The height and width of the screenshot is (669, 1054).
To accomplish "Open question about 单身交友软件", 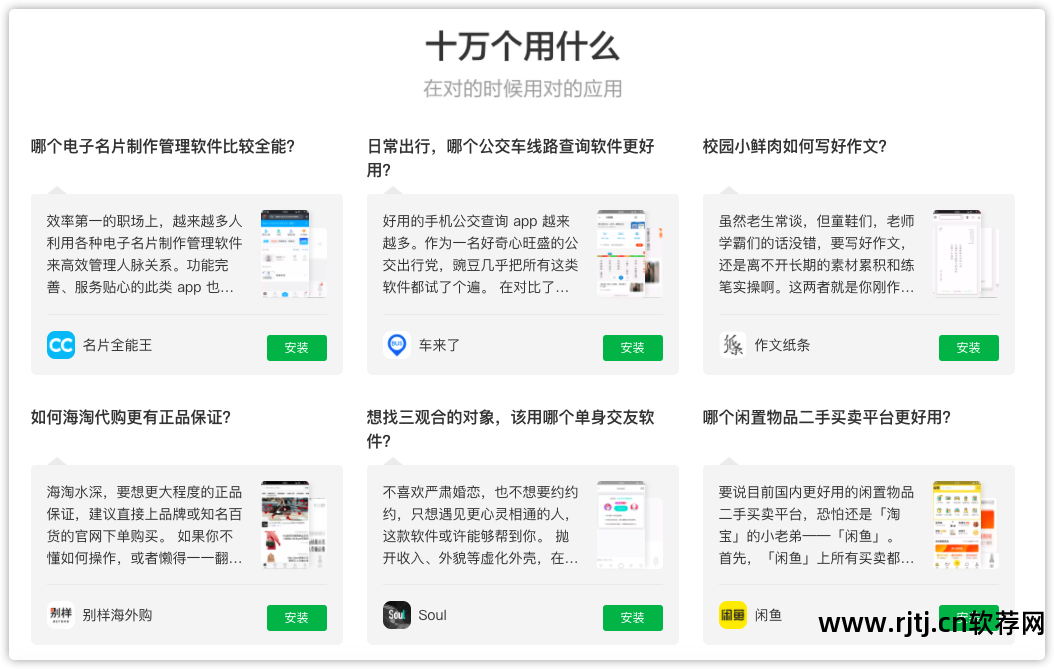I will coord(510,429).
